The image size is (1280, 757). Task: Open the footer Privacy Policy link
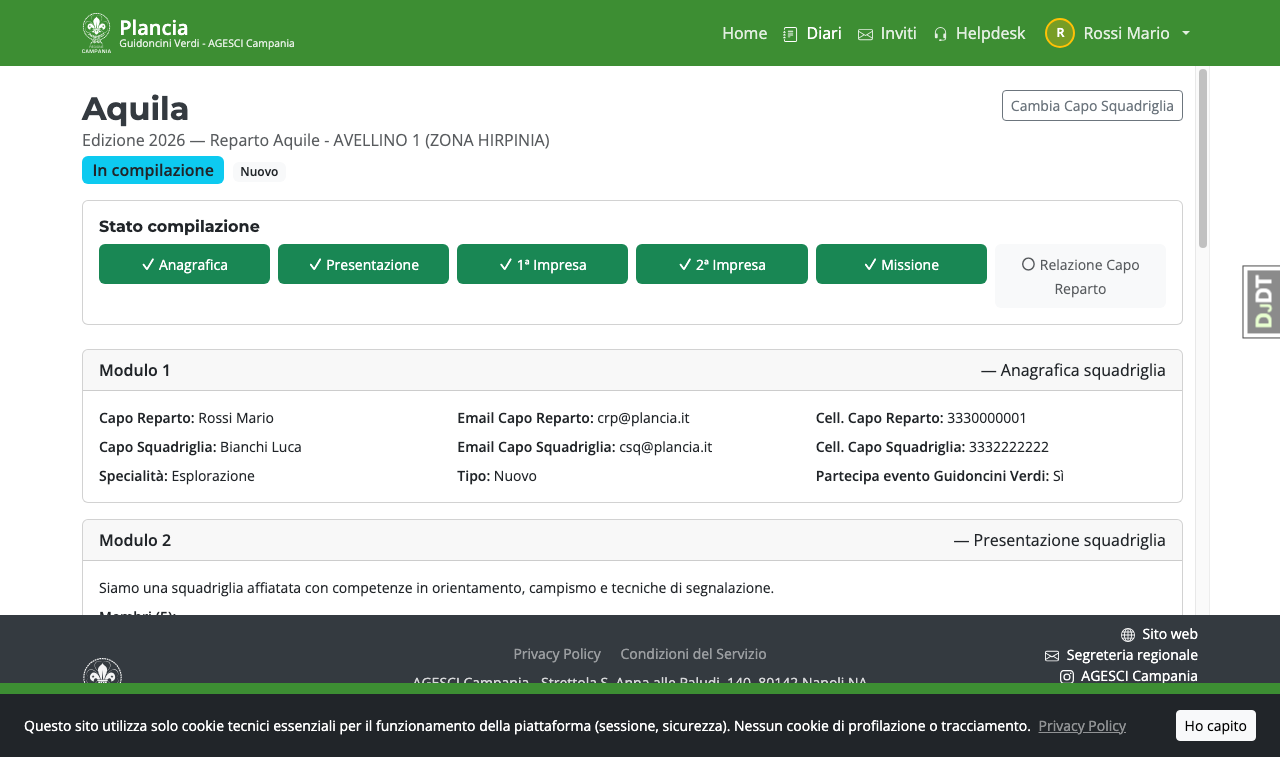click(557, 654)
